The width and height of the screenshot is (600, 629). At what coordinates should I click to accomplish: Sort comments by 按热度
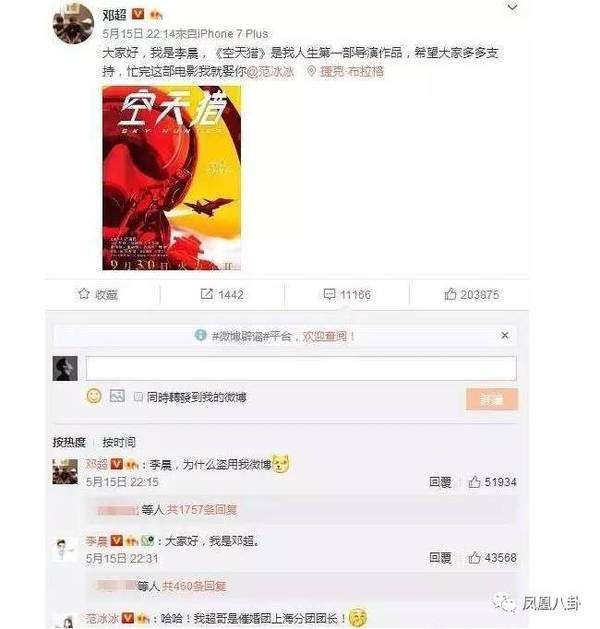[x=69, y=442]
